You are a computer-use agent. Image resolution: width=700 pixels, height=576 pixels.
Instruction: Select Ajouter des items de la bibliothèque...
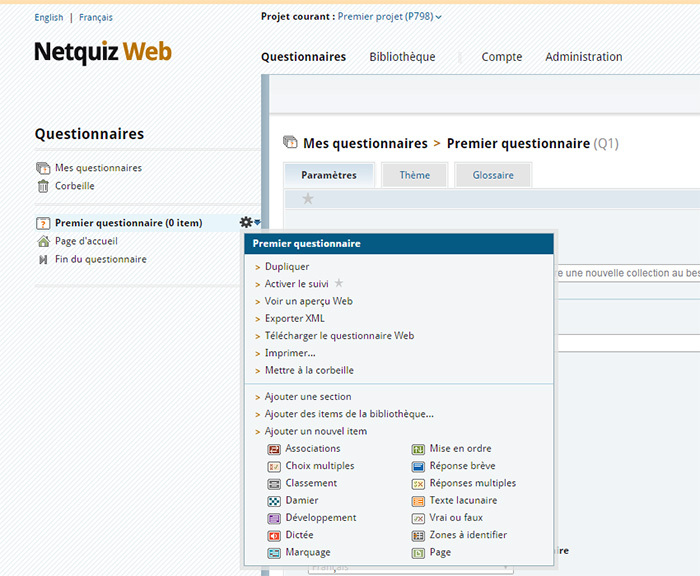[x=349, y=414]
